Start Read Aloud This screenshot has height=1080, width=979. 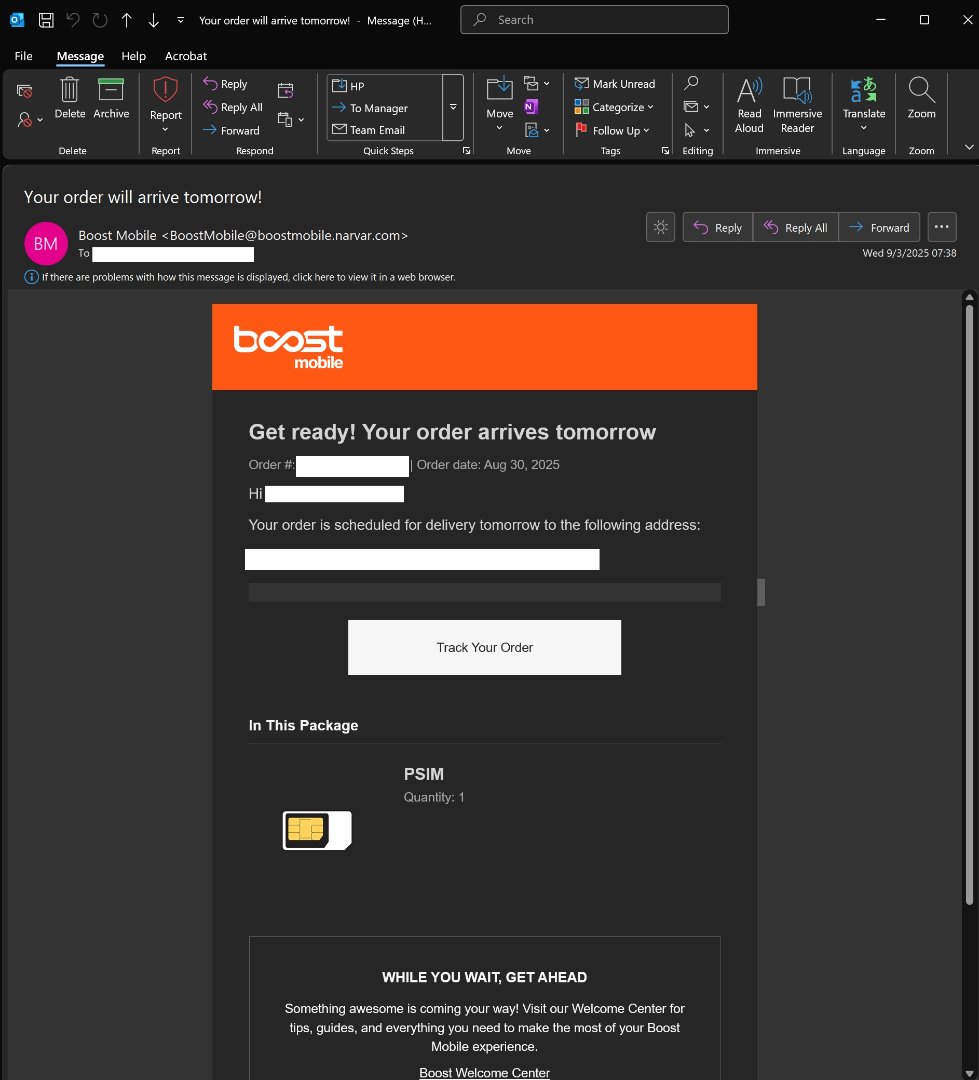pos(749,105)
